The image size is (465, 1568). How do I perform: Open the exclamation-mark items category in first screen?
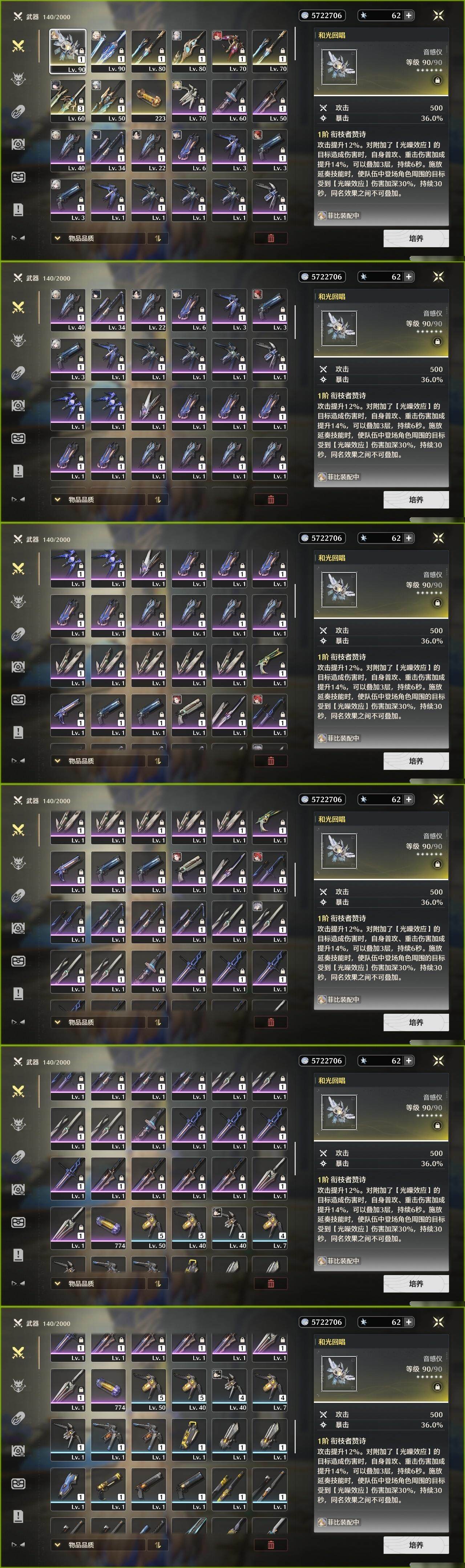18,209
